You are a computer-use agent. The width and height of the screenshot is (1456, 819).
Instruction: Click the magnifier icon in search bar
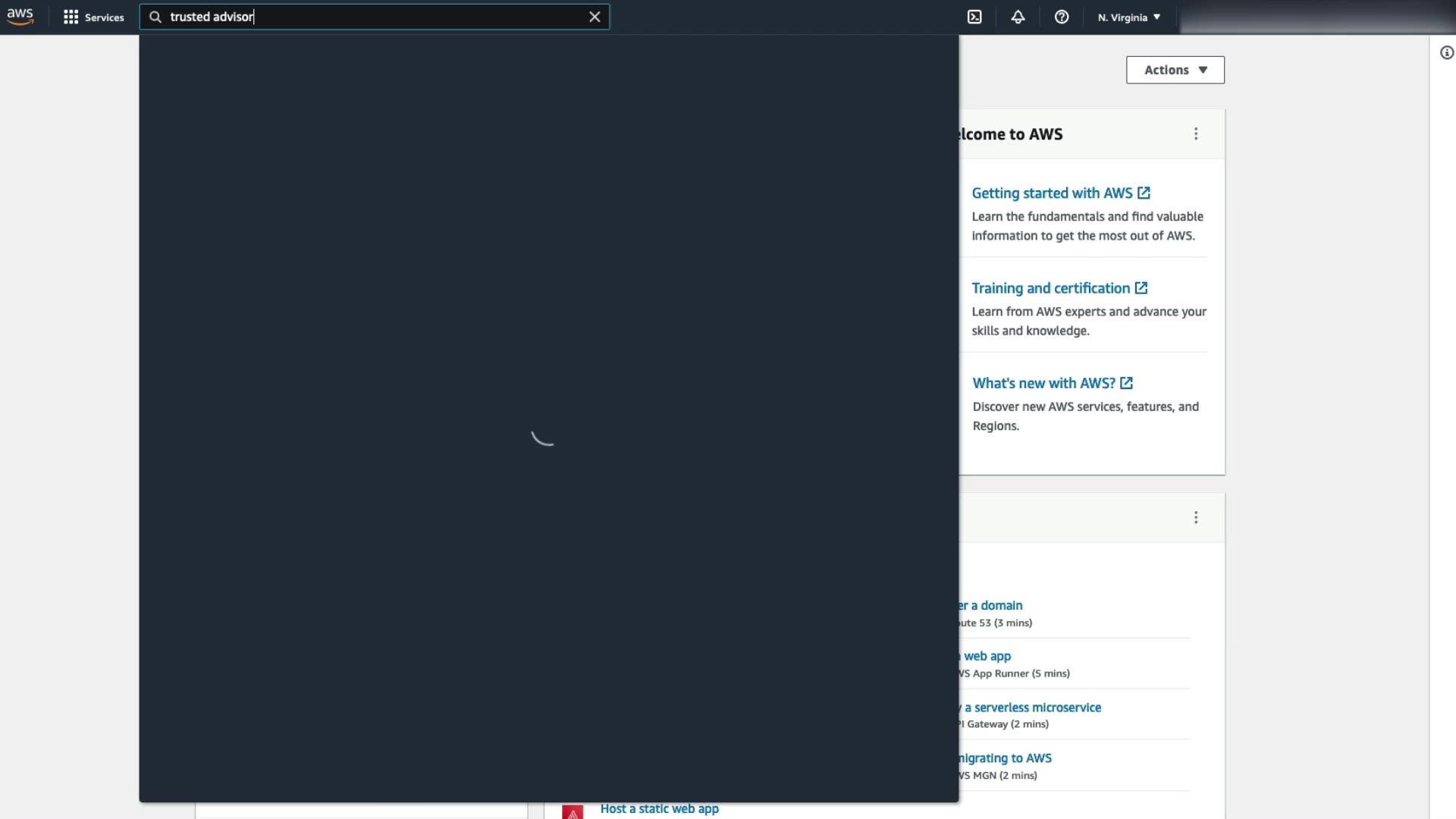click(x=155, y=17)
